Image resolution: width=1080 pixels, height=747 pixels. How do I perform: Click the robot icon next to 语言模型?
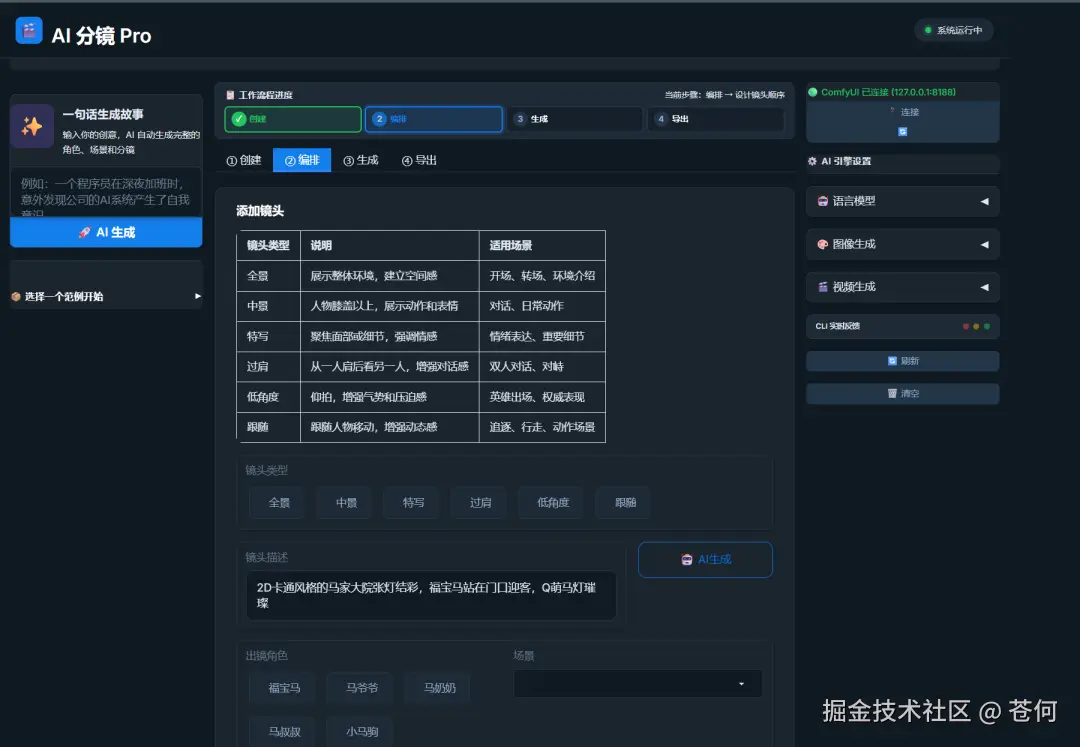point(823,201)
